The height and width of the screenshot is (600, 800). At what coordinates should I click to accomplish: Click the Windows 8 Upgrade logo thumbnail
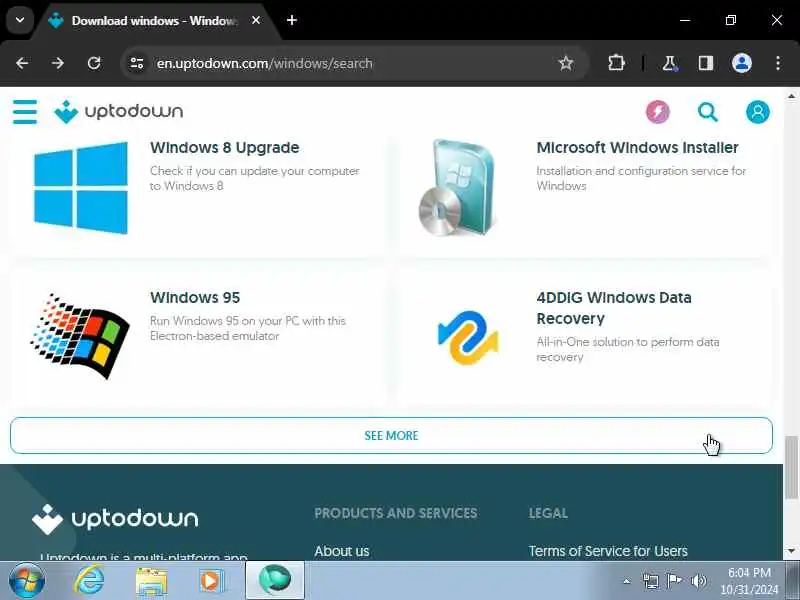click(81, 188)
